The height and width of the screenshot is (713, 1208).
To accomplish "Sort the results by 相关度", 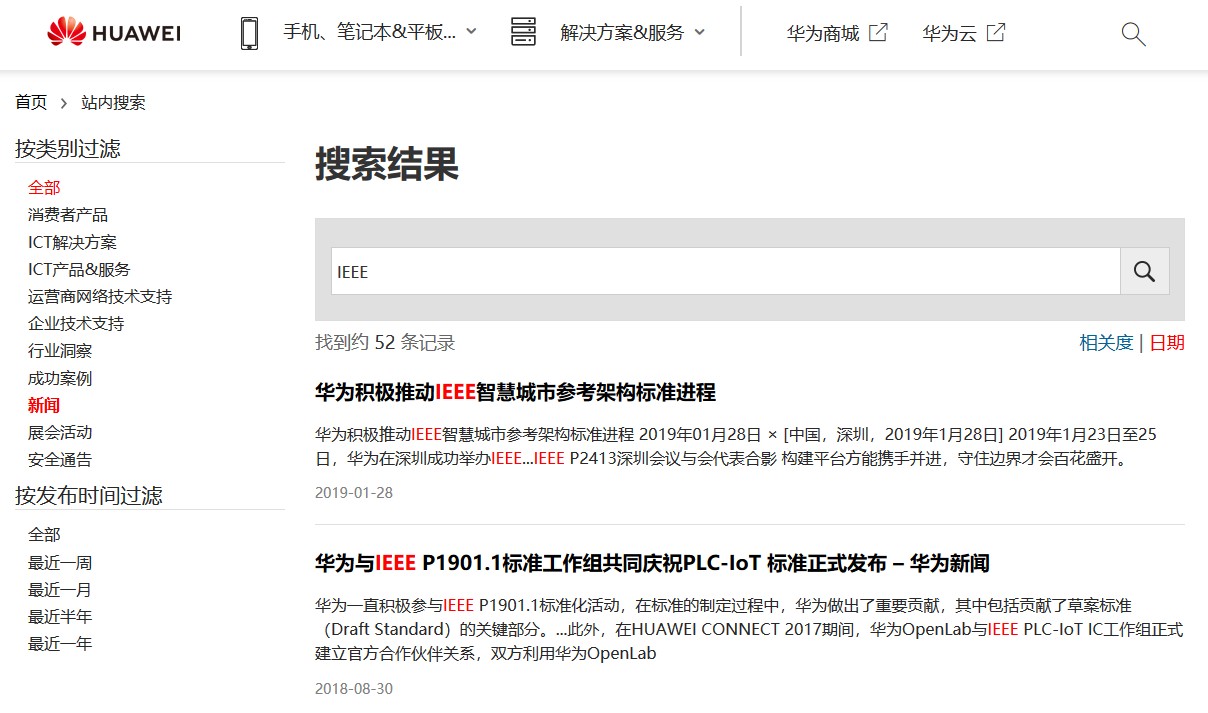I will [x=1106, y=343].
